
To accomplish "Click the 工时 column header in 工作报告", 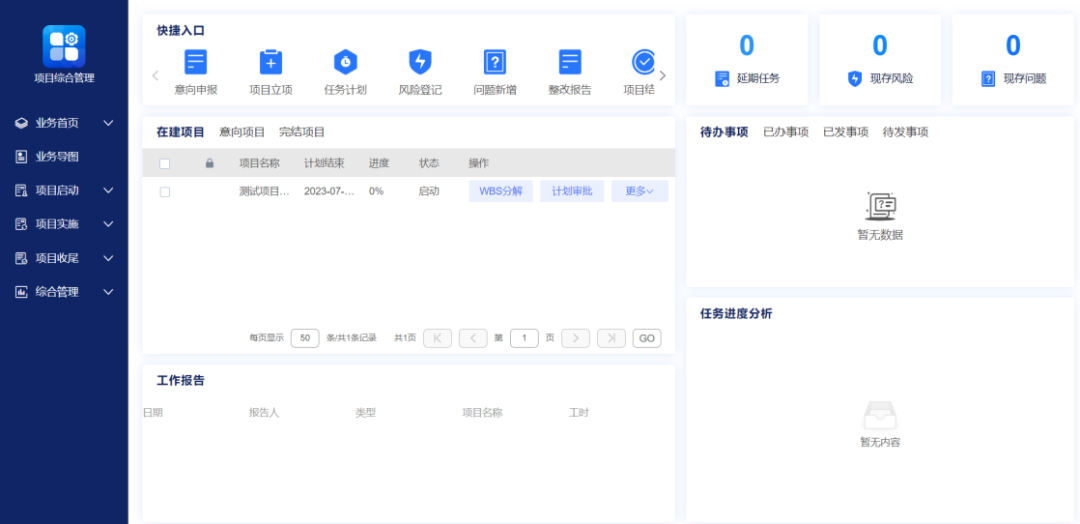I will [x=579, y=413].
